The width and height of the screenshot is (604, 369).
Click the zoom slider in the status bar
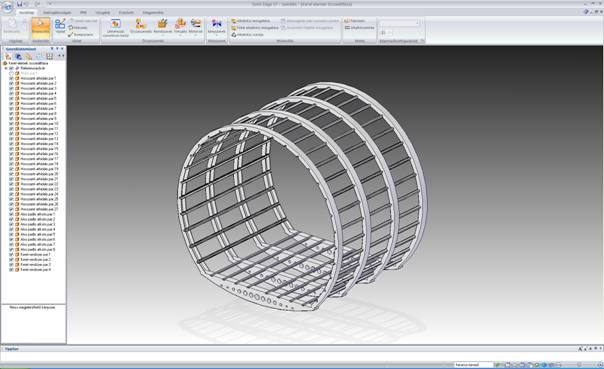point(578,364)
